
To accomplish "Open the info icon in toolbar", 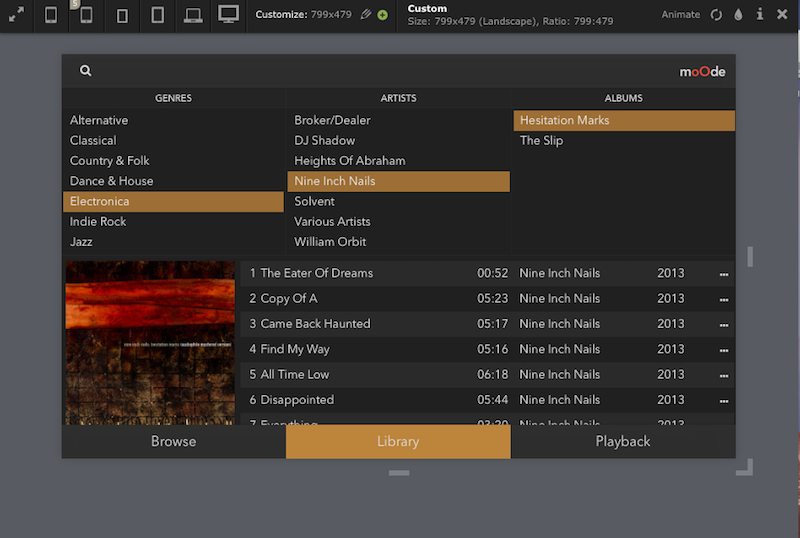I will tap(760, 14).
